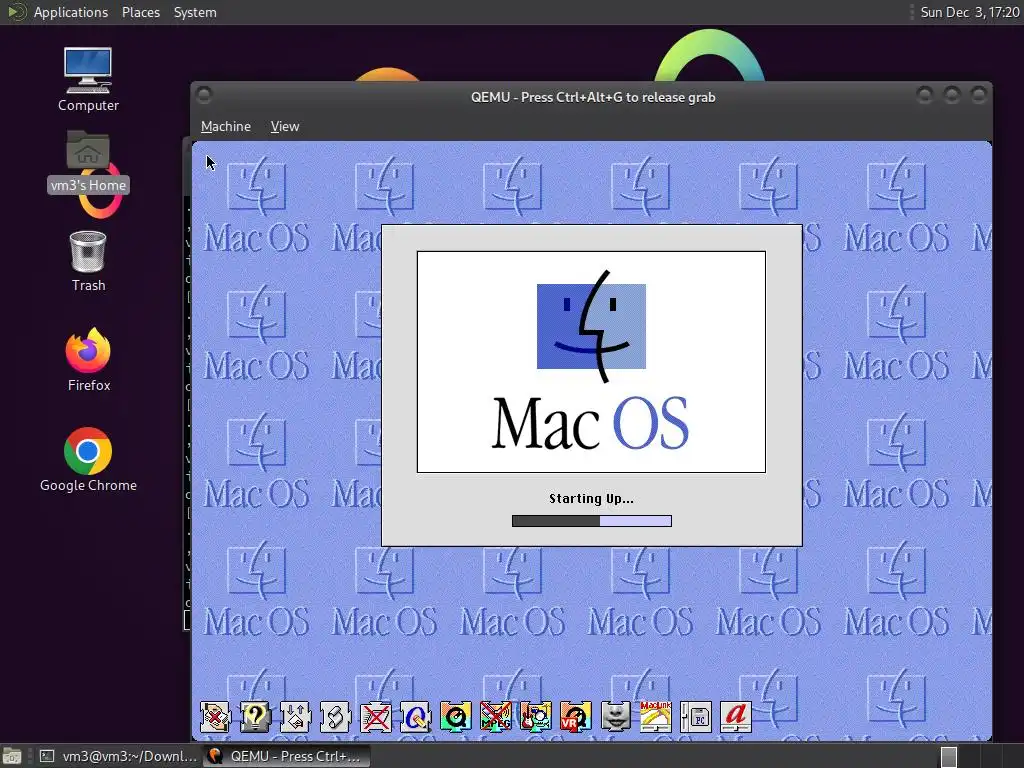Click the QuickTime VR extension icon
The height and width of the screenshot is (768, 1024).
click(575, 716)
